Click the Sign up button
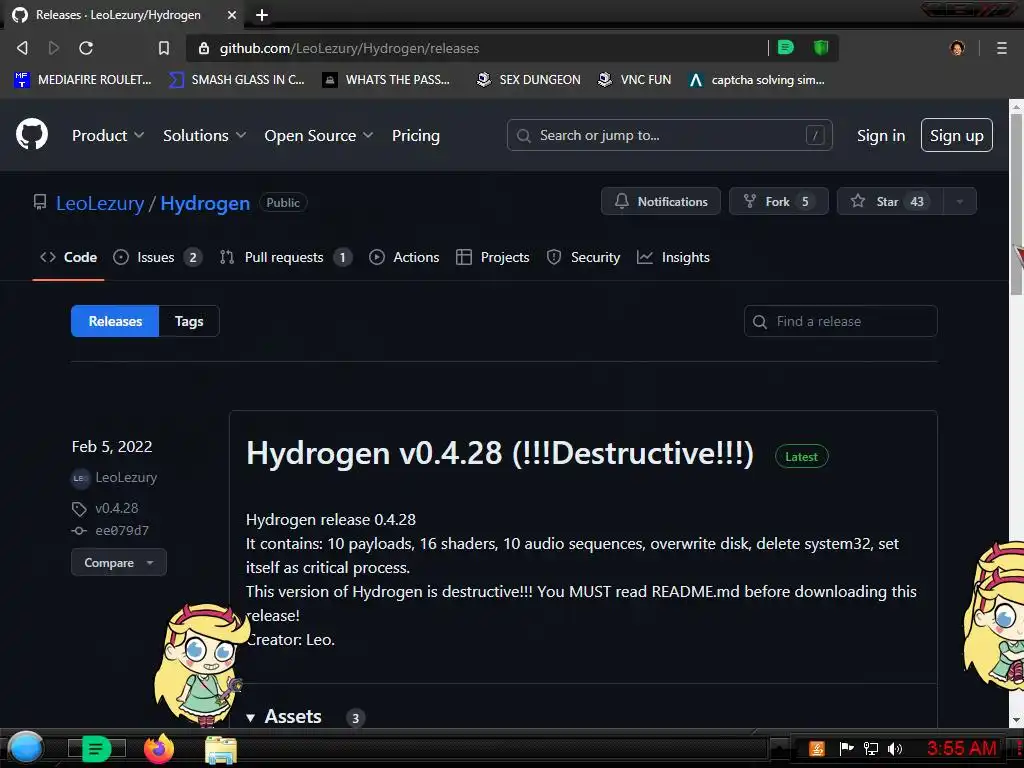This screenshot has height=768, width=1024. pos(957,135)
